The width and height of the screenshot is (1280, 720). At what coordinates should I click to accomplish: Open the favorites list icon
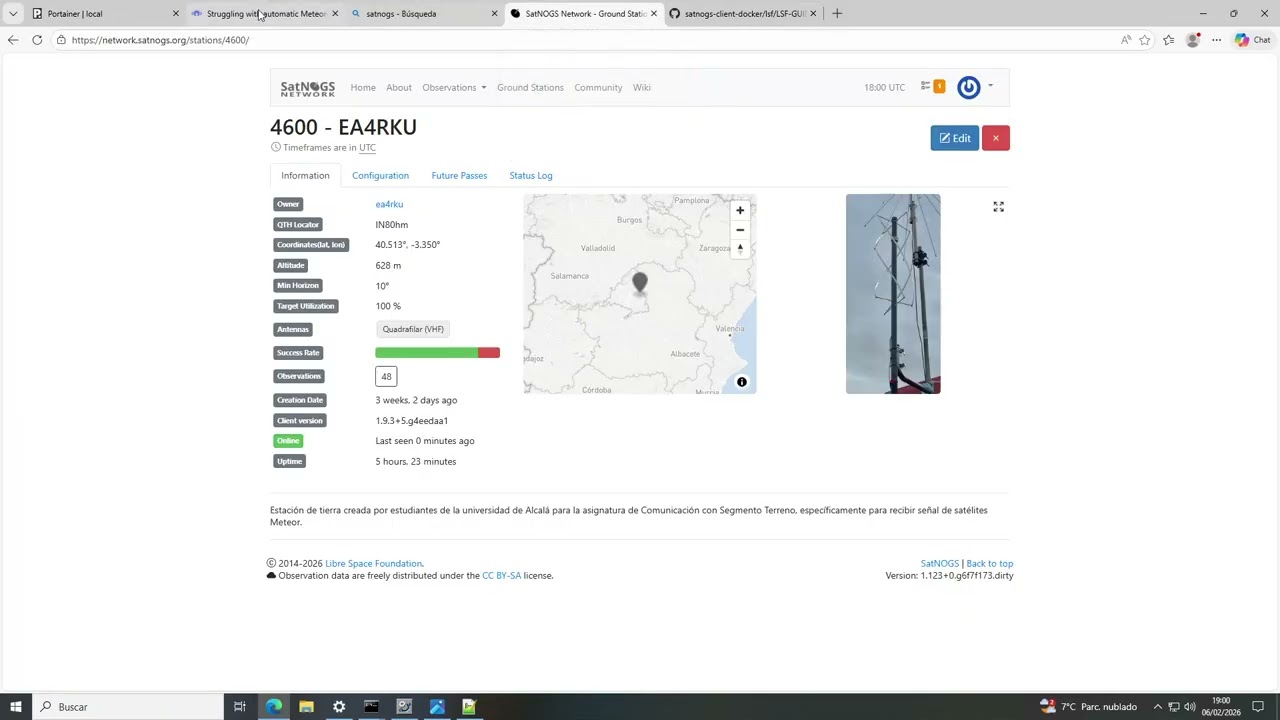[1168, 40]
